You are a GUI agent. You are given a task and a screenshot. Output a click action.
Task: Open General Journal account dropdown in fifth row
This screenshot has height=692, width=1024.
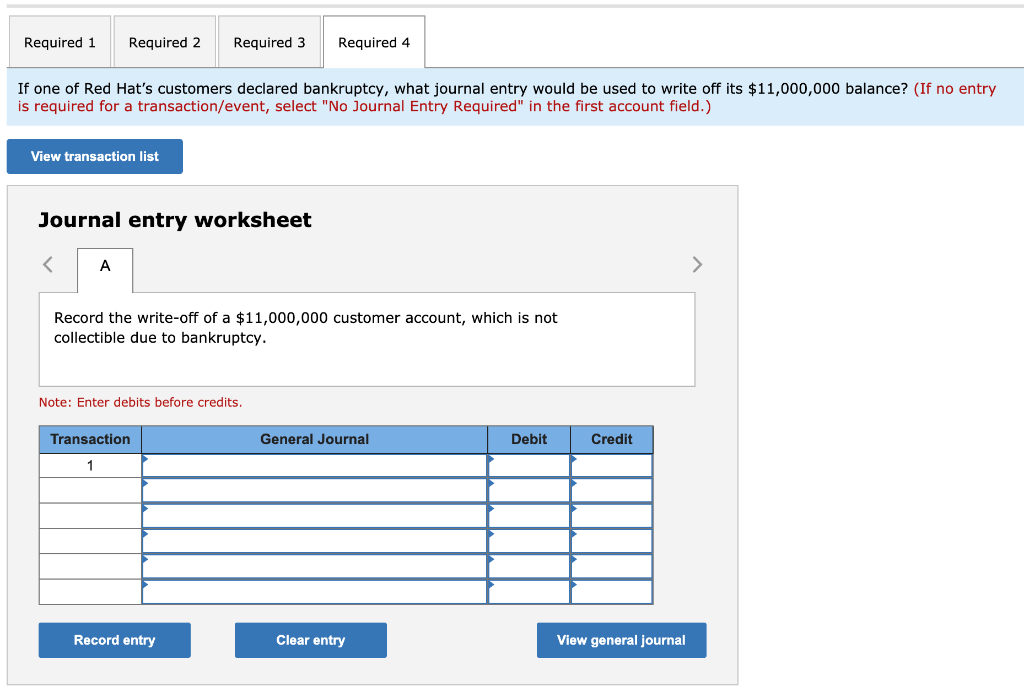click(x=315, y=566)
